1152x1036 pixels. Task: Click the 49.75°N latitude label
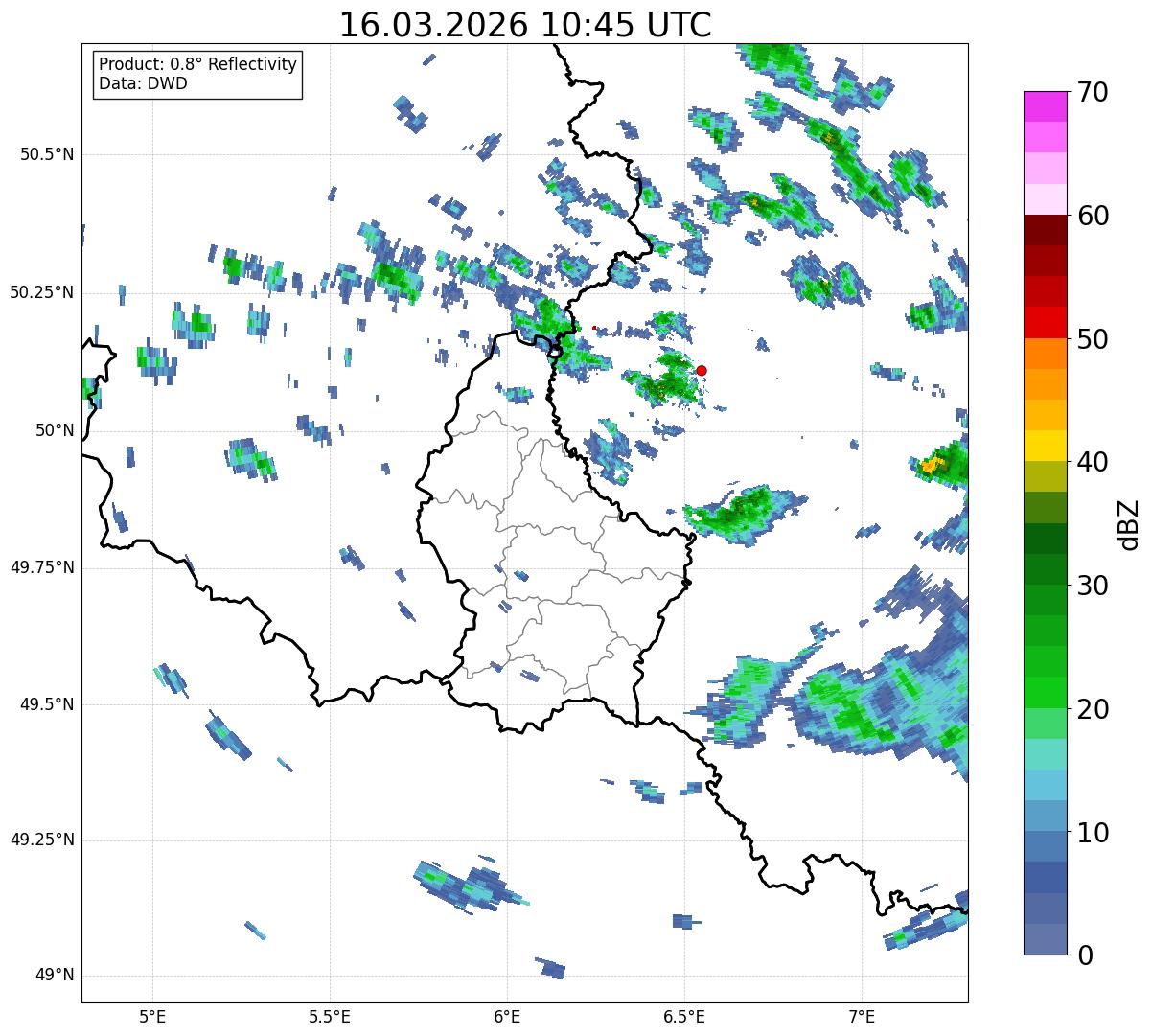point(42,567)
